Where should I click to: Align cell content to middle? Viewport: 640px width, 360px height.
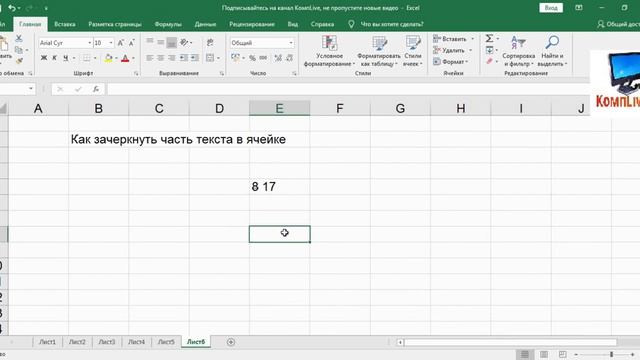(x=161, y=42)
